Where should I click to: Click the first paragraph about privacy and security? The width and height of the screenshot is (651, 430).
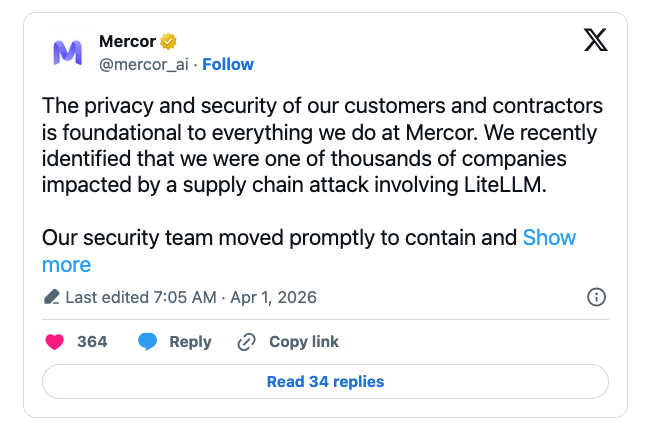click(310, 146)
